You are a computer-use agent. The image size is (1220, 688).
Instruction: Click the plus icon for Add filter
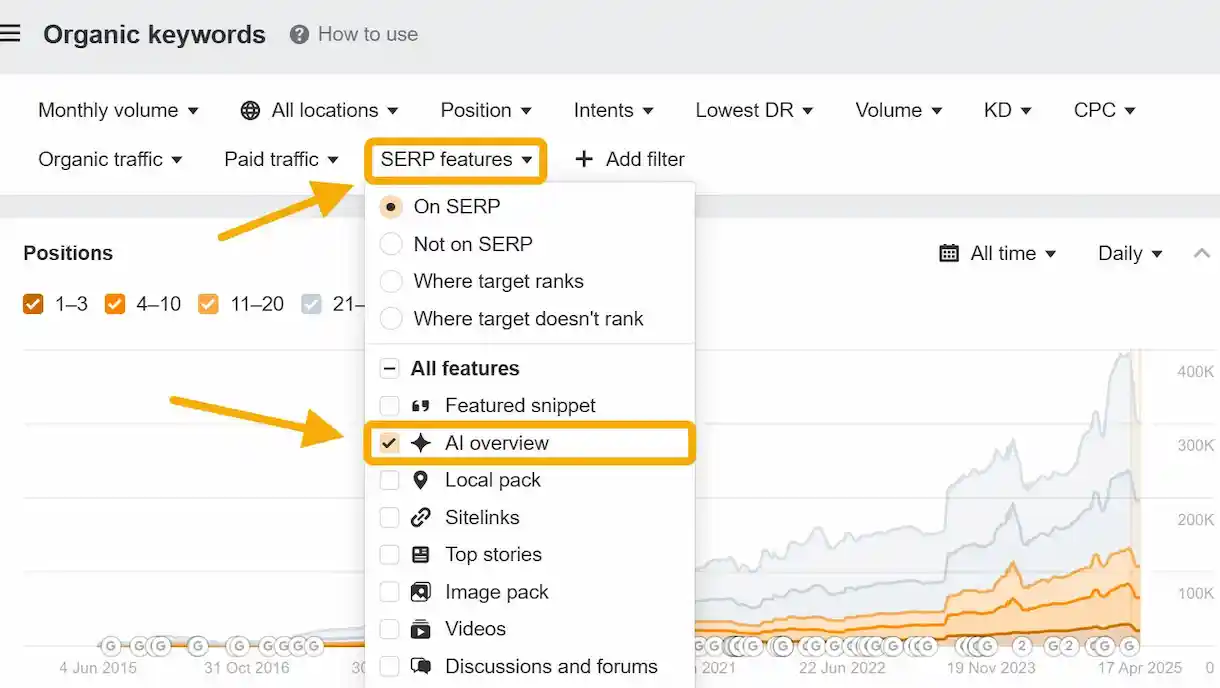(585, 159)
